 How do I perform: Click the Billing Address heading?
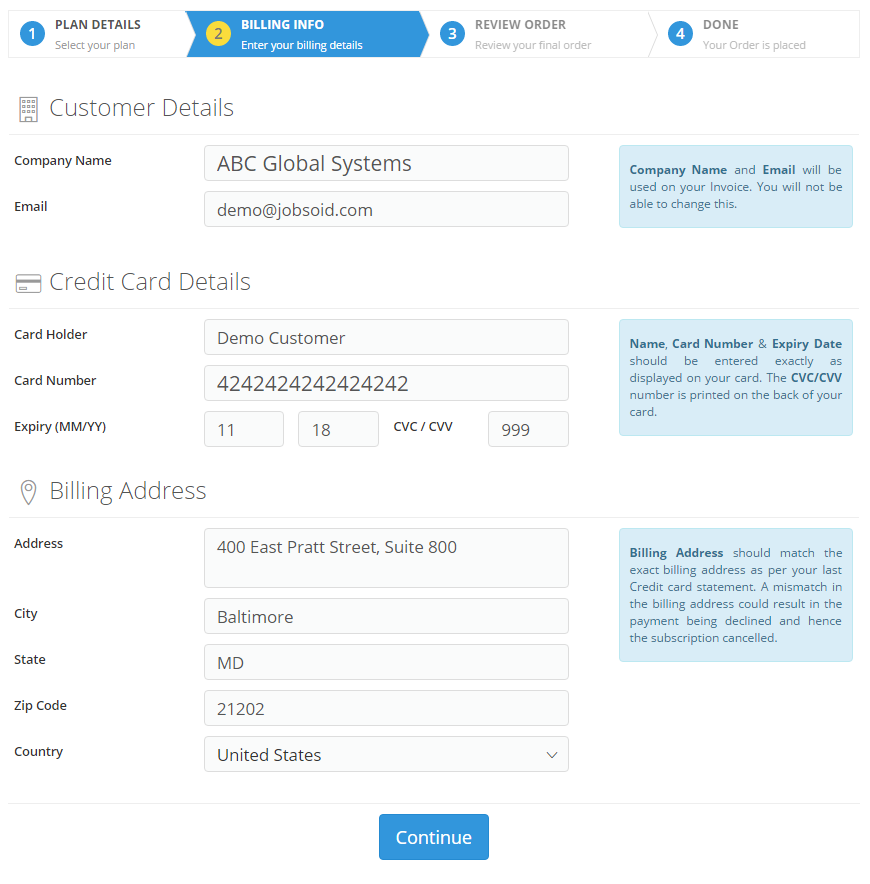128,491
